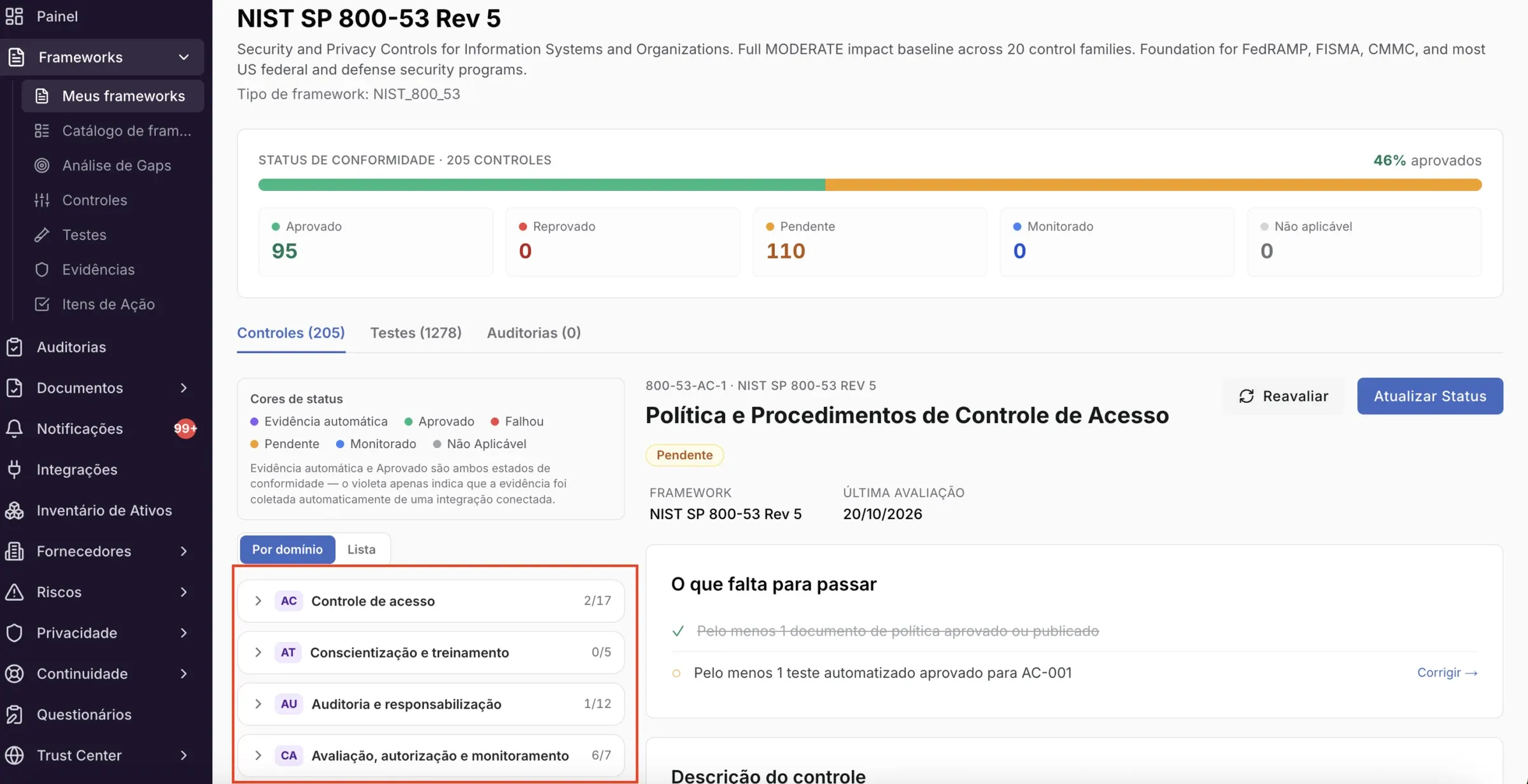Click the Meus frameworks document icon
1528x784 pixels.
click(x=42, y=95)
